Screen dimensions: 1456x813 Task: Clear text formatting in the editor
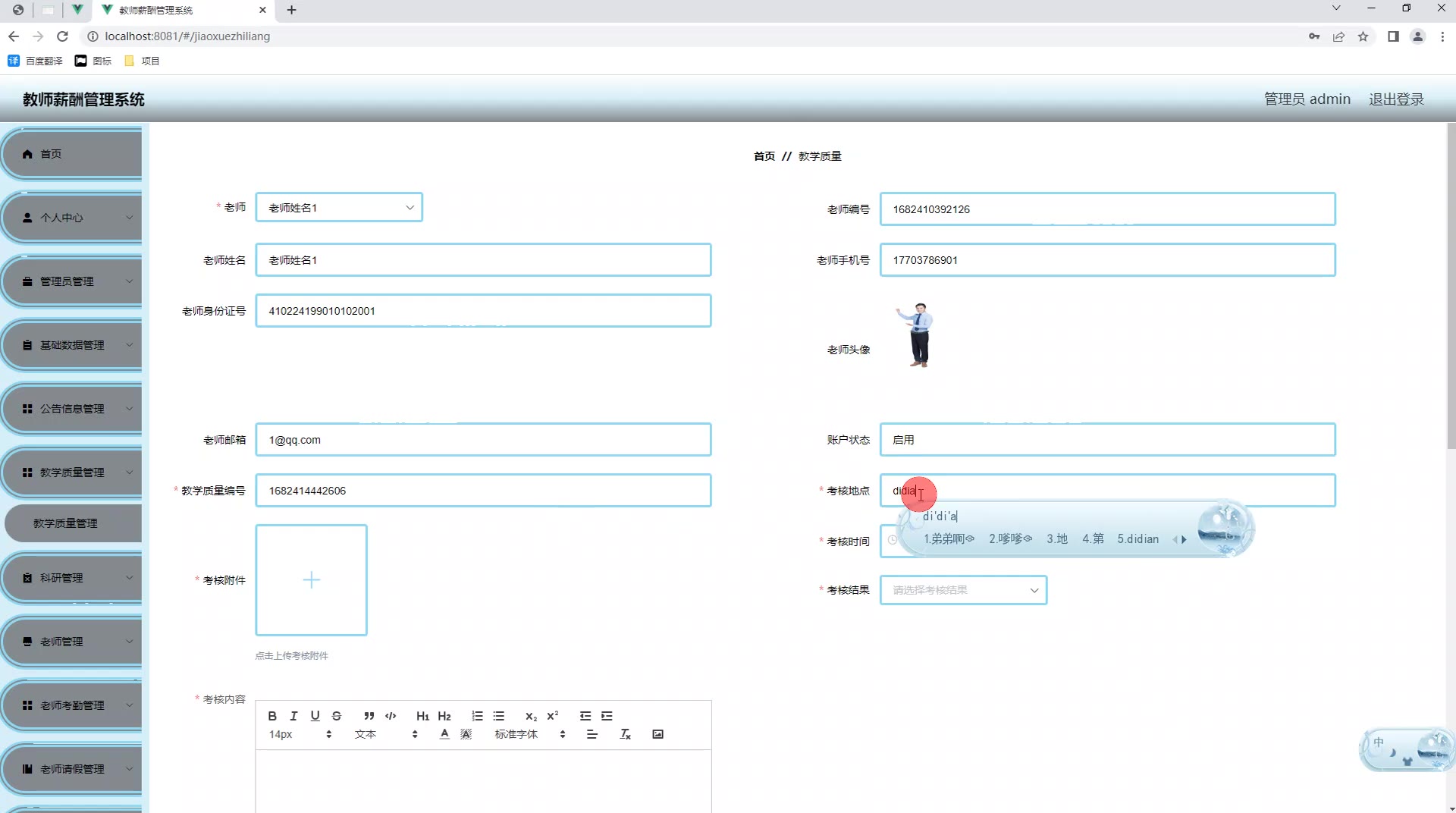[x=625, y=734]
